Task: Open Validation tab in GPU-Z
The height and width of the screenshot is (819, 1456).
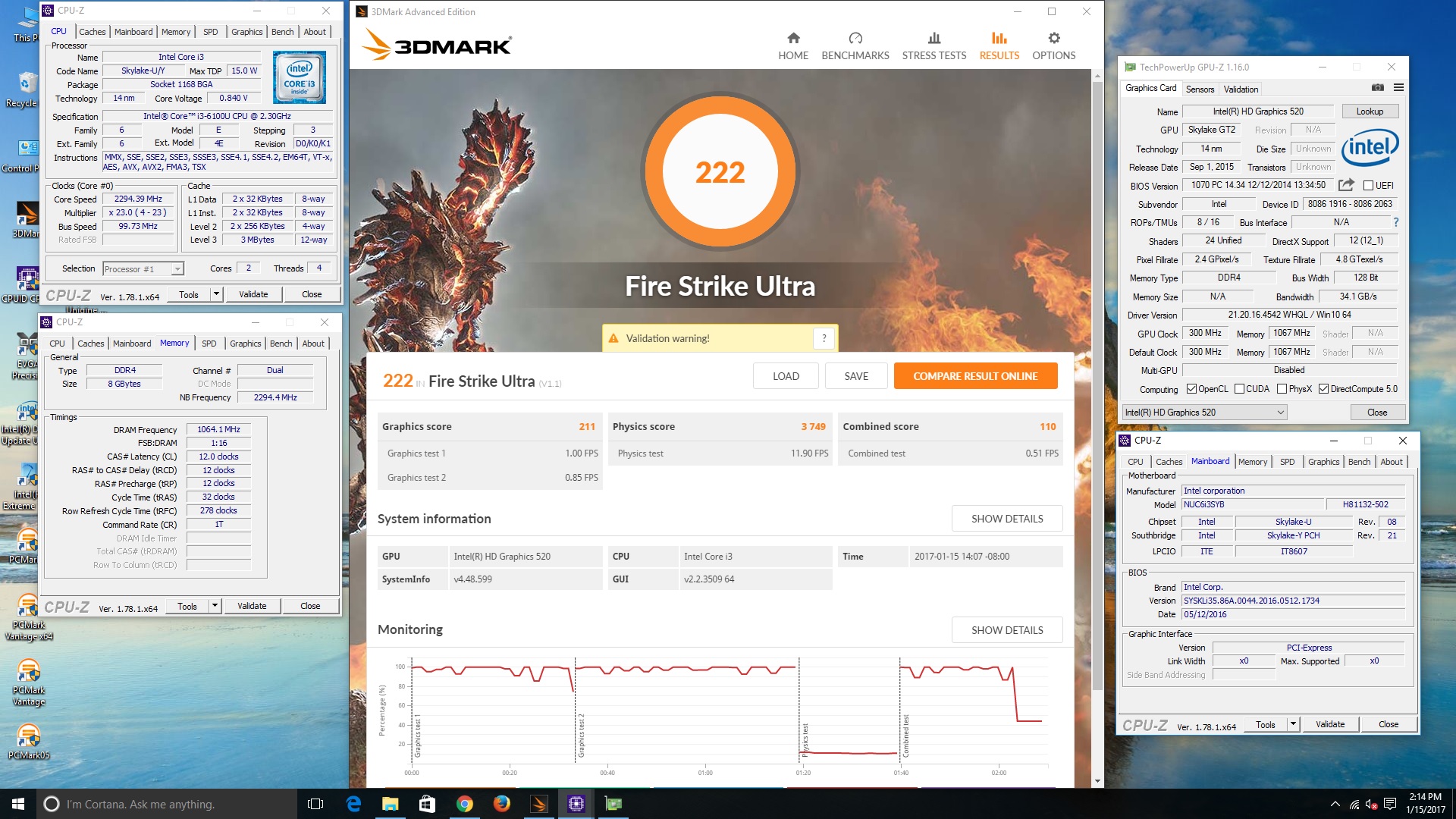Action: (x=1241, y=89)
